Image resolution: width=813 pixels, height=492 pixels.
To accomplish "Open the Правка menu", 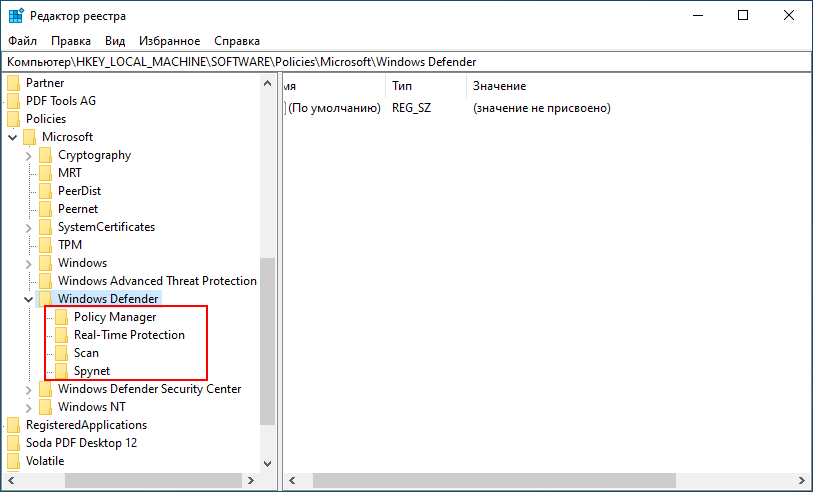I will click(71, 41).
